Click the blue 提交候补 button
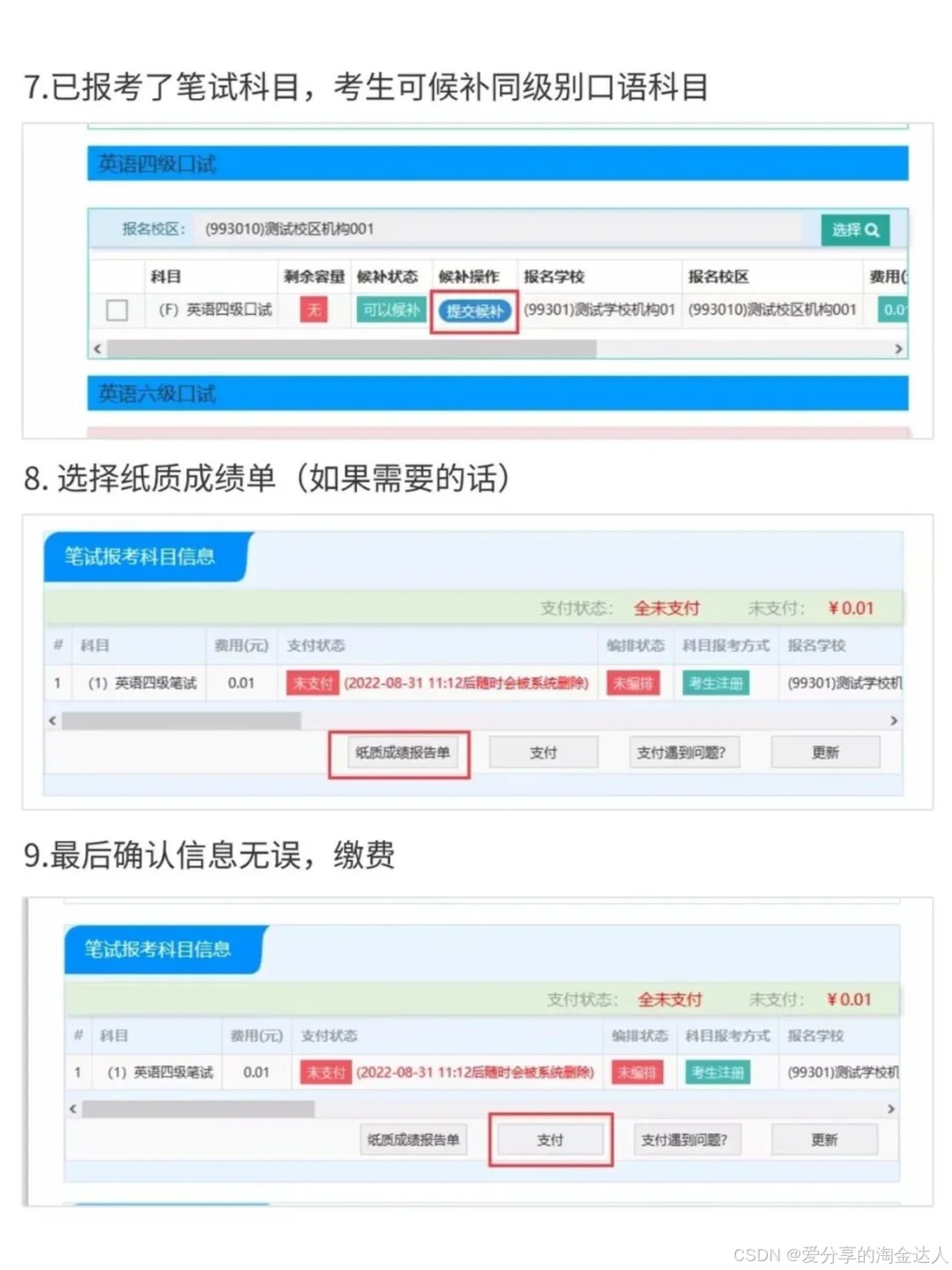 tap(475, 310)
